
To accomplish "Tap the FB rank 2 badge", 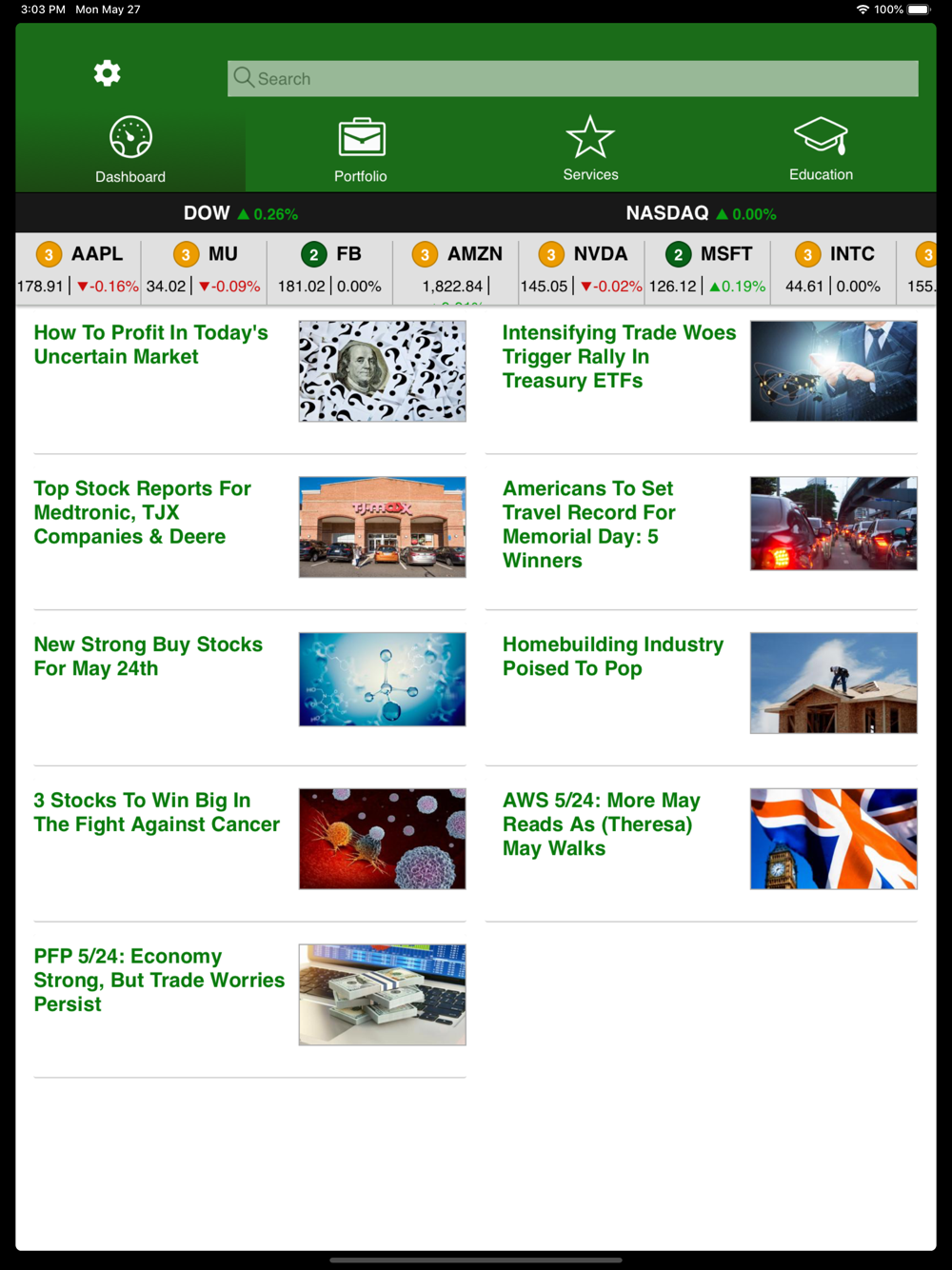I will pyautogui.click(x=313, y=255).
